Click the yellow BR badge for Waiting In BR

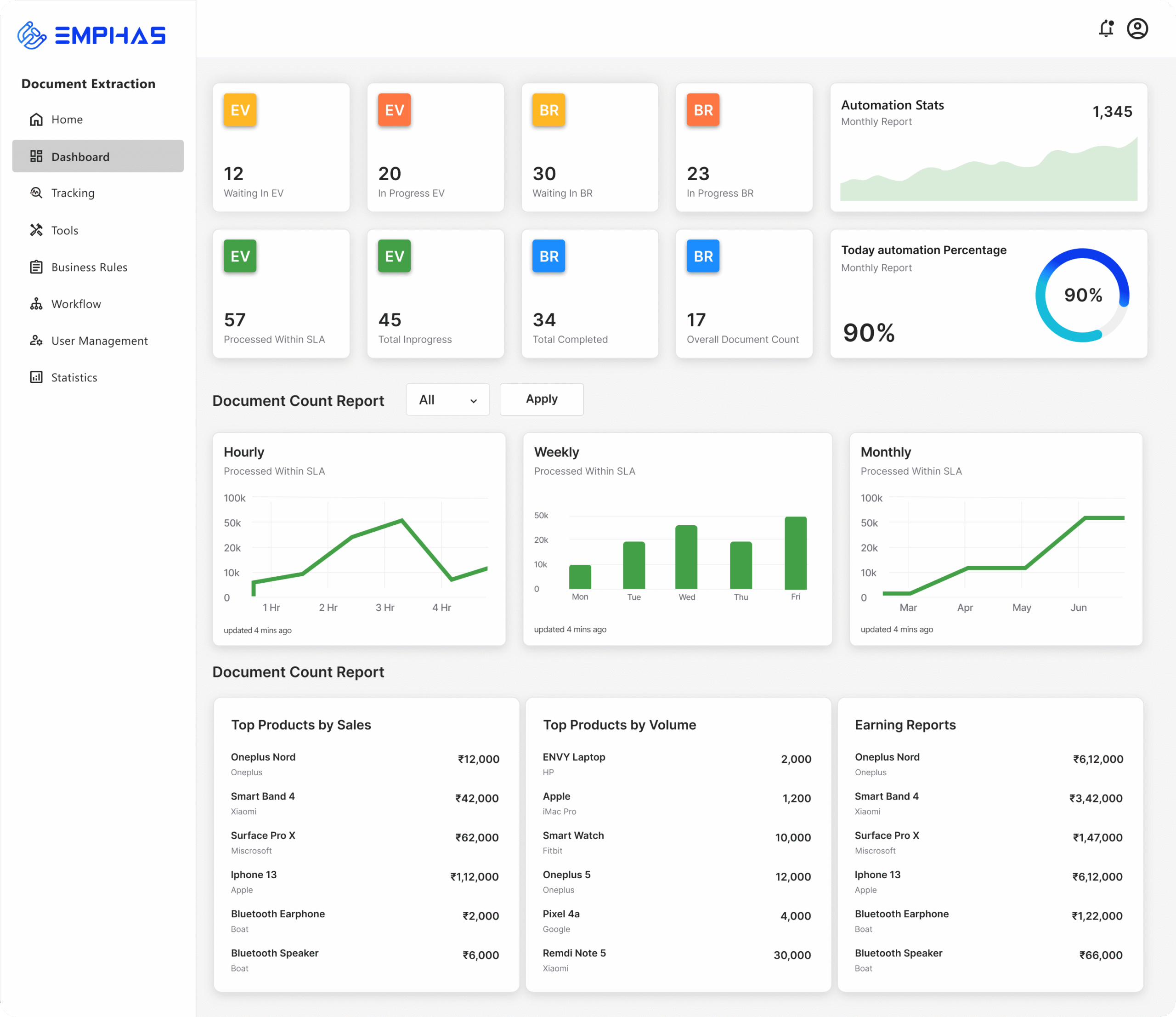click(549, 109)
